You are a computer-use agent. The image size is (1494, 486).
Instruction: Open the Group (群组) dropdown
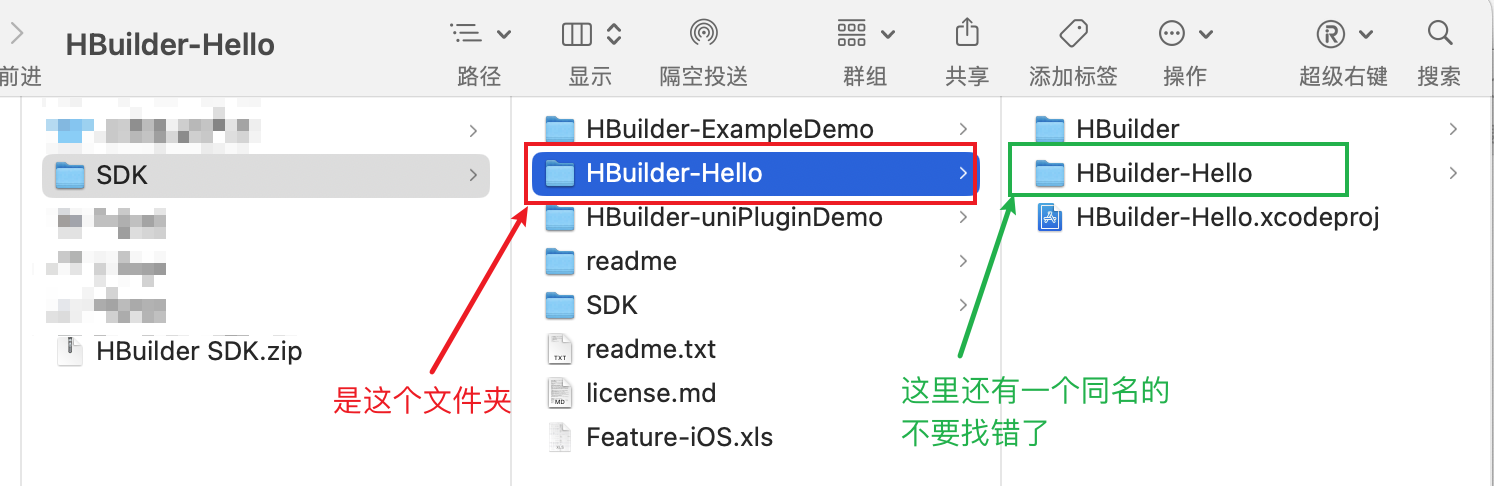coord(866,34)
